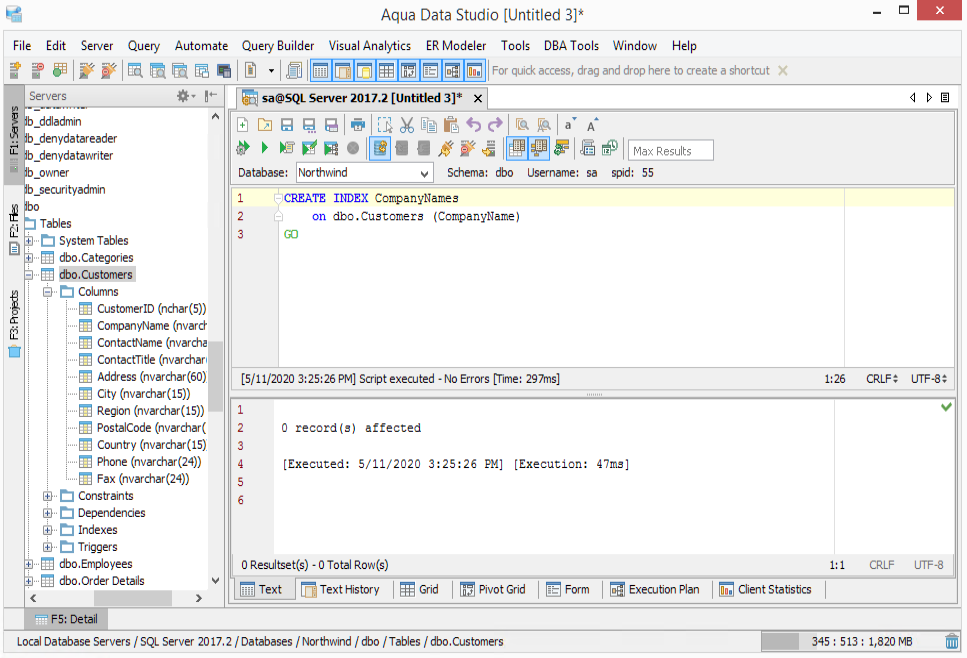967x658 pixels.
Task: Expand the dbo.Categories tree node
Action: (x=29, y=258)
